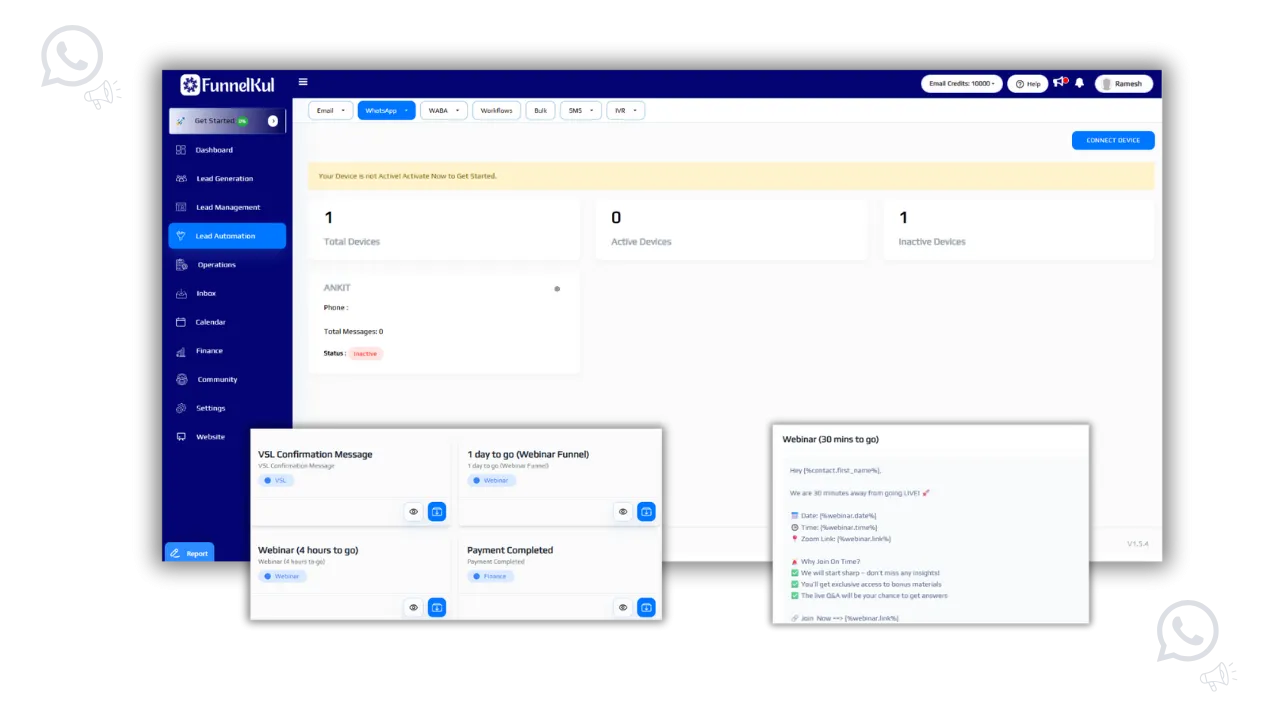
Task: Preview the VSL Confirmation Message with eye icon
Action: (413, 511)
